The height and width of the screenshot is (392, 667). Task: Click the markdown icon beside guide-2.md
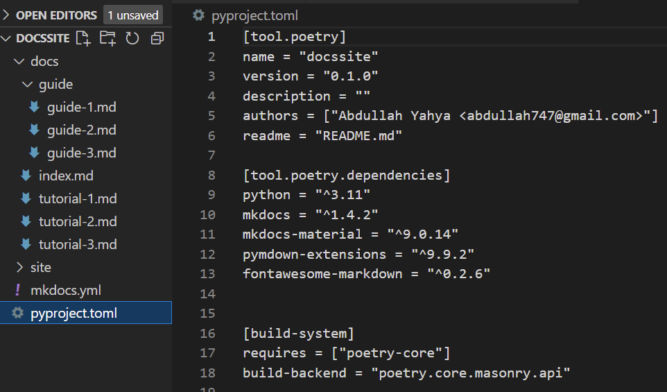pos(34,130)
